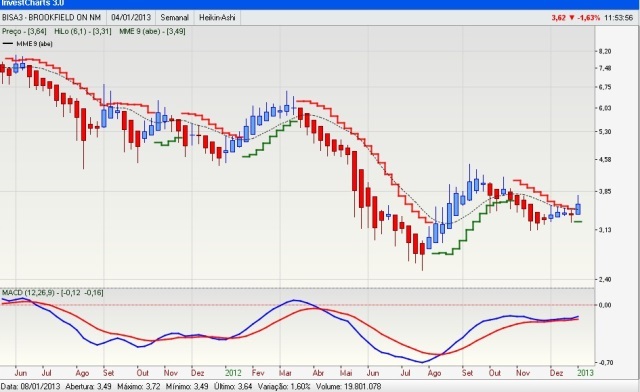This screenshot has height=392, width=640.
Task: Click the 8,20 price axis label
Action: click(x=605, y=51)
